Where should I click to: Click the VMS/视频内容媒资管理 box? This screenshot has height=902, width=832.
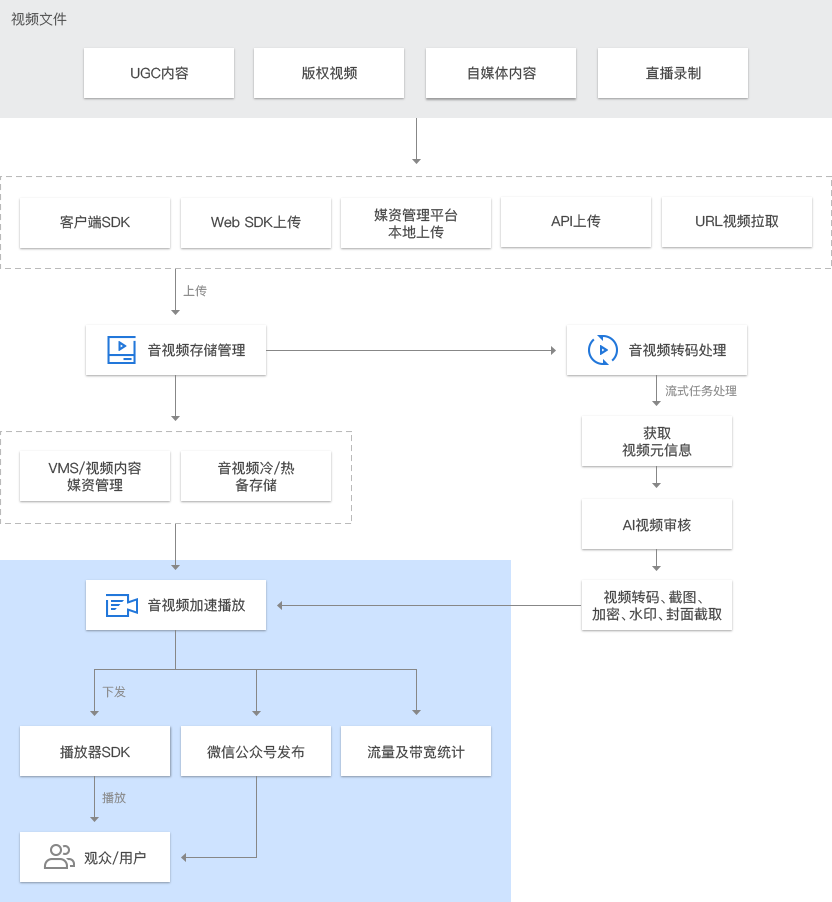point(95,476)
